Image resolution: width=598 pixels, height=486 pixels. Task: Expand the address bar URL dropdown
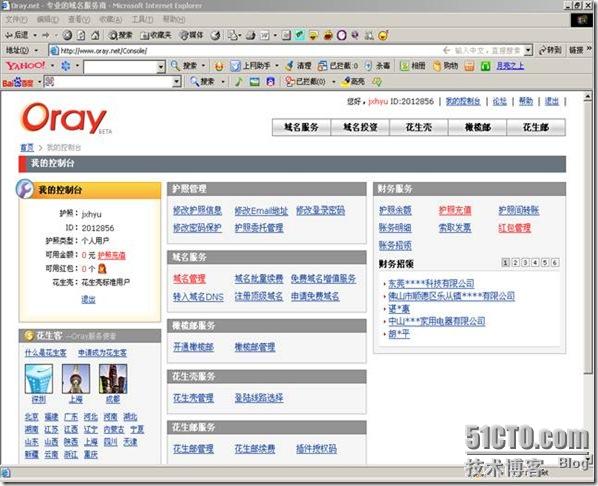pyautogui.click(x=528, y=50)
